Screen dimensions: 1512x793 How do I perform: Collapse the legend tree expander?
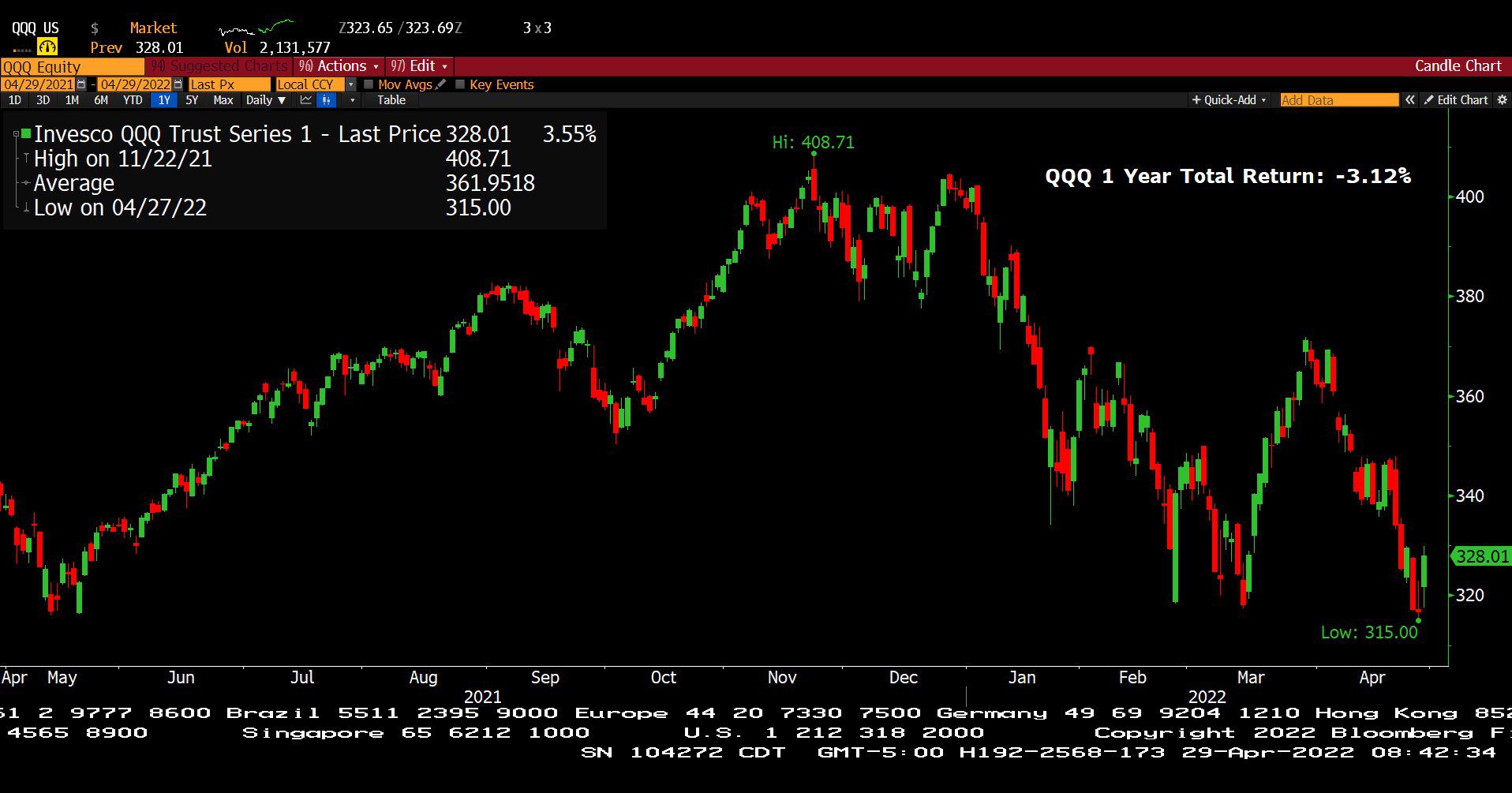(16, 134)
